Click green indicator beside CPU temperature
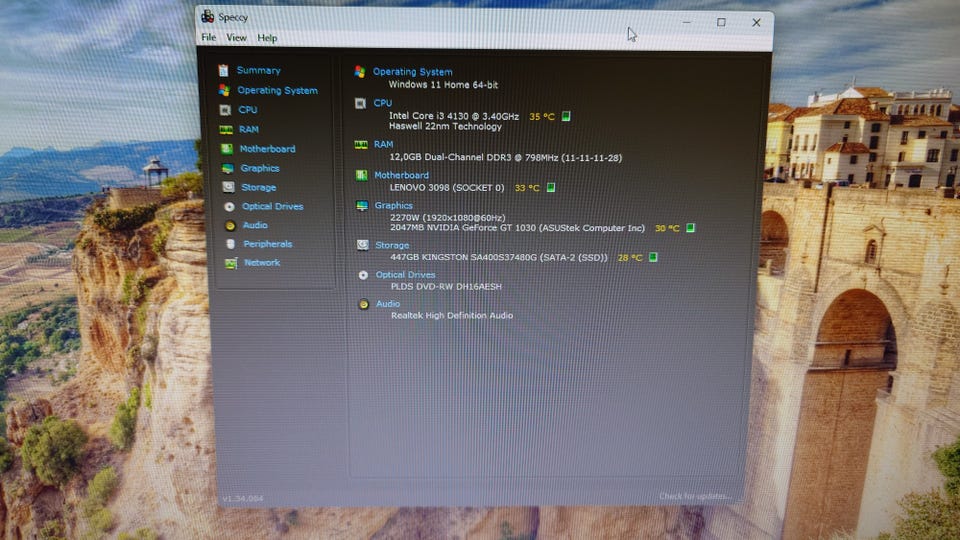Screen dimensions: 960x540 566,116
